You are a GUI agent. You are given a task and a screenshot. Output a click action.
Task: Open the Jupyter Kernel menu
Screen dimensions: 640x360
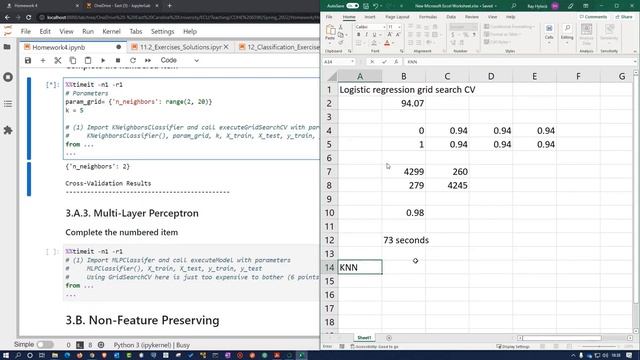click(x=111, y=31)
